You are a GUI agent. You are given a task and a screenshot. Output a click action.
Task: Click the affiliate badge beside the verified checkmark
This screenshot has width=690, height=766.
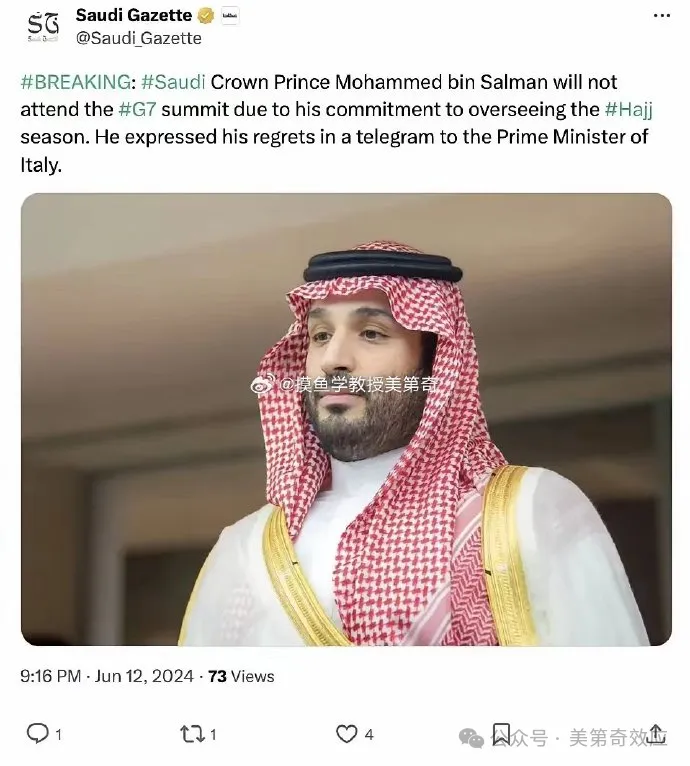[229, 16]
